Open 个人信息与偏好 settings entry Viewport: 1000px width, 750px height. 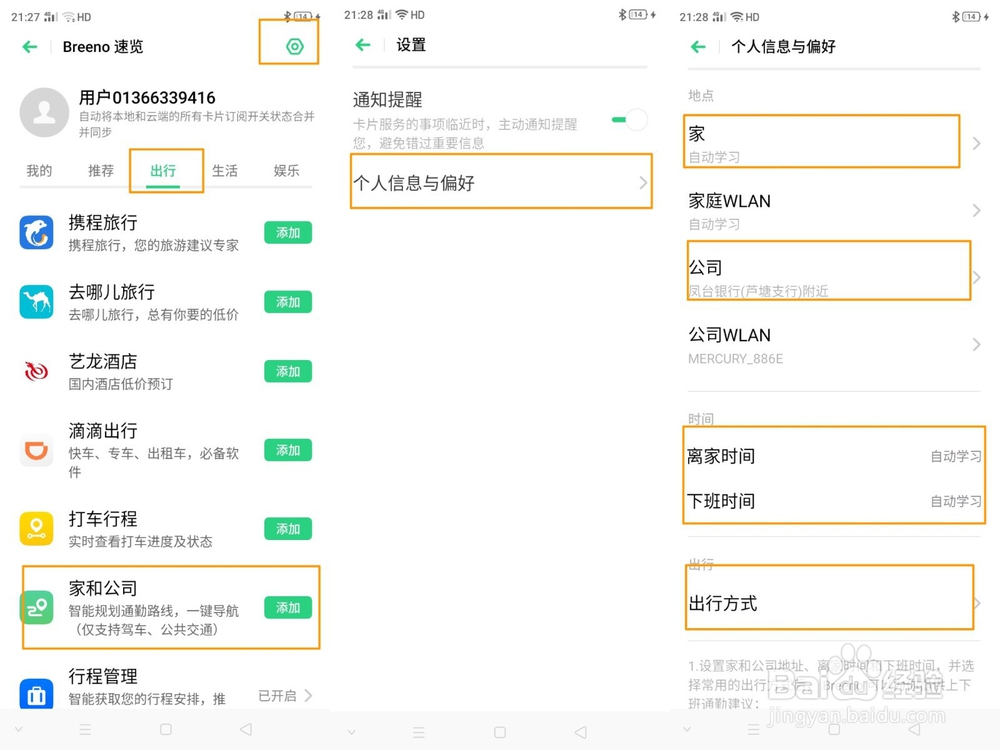pyautogui.click(x=500, y=183)
